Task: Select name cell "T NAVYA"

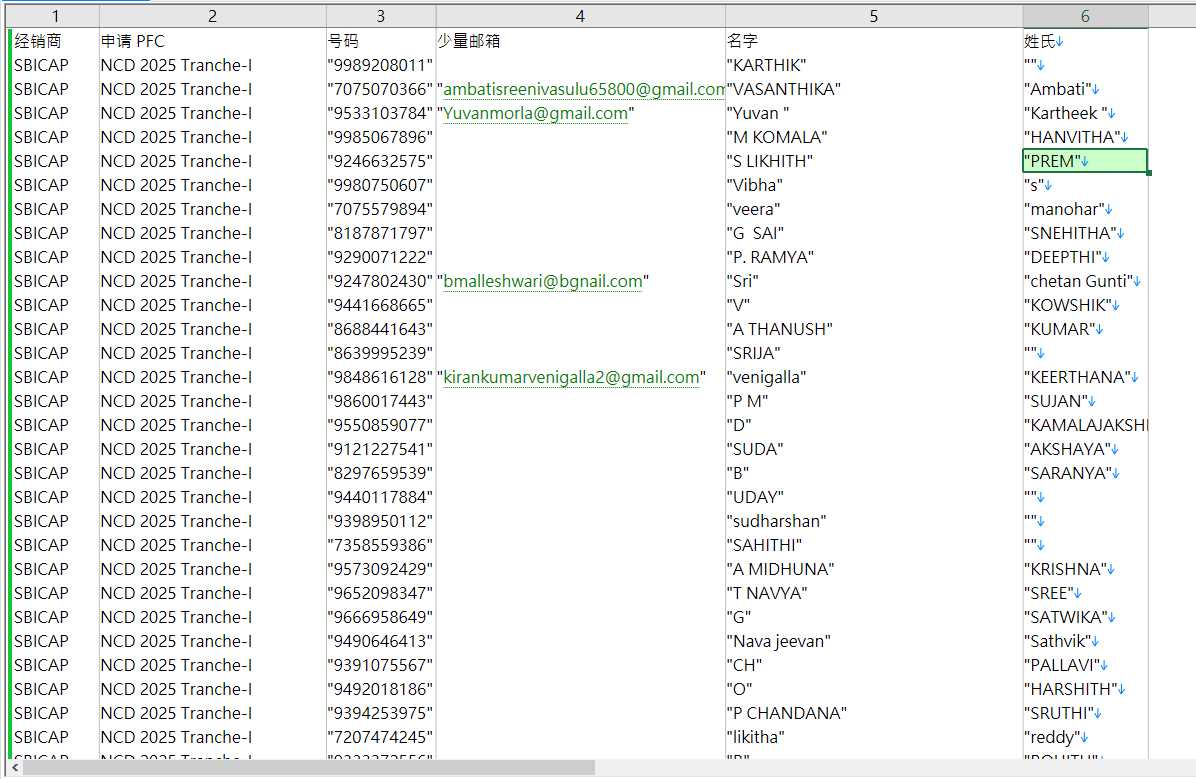Action: pyautogui.click(x=873, y=593)
